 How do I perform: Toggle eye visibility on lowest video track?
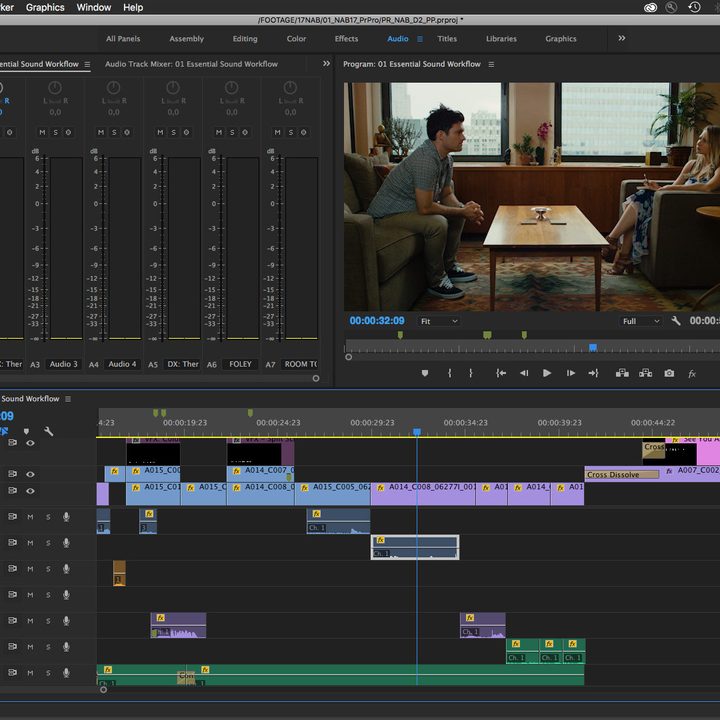pos(30,491)
